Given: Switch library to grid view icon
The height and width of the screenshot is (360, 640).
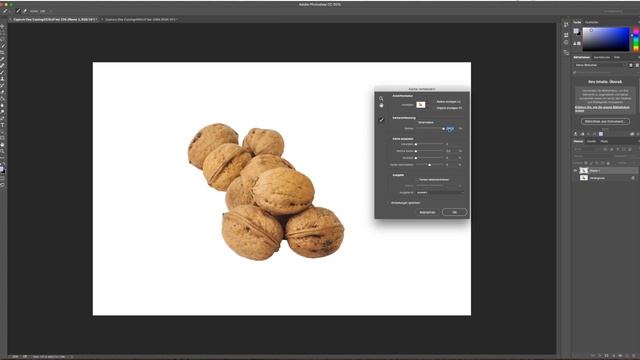Looking at the screenshot, I should coord(631,65).
